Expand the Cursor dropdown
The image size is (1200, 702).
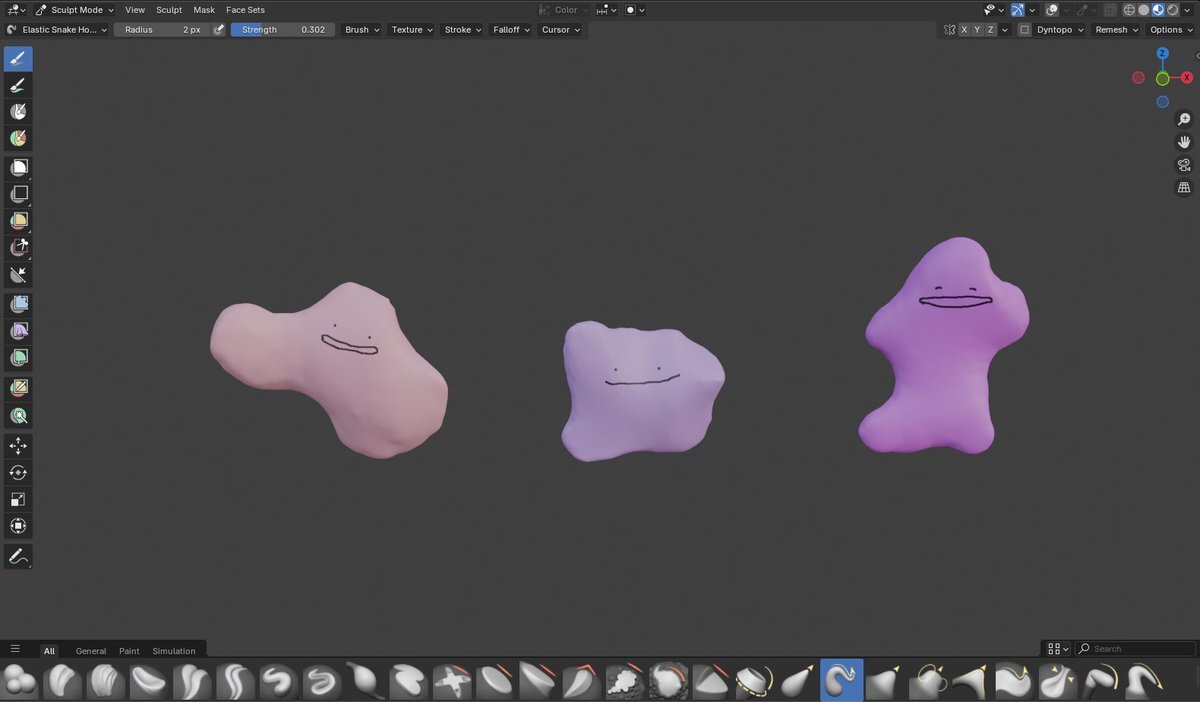coord(560,30)
